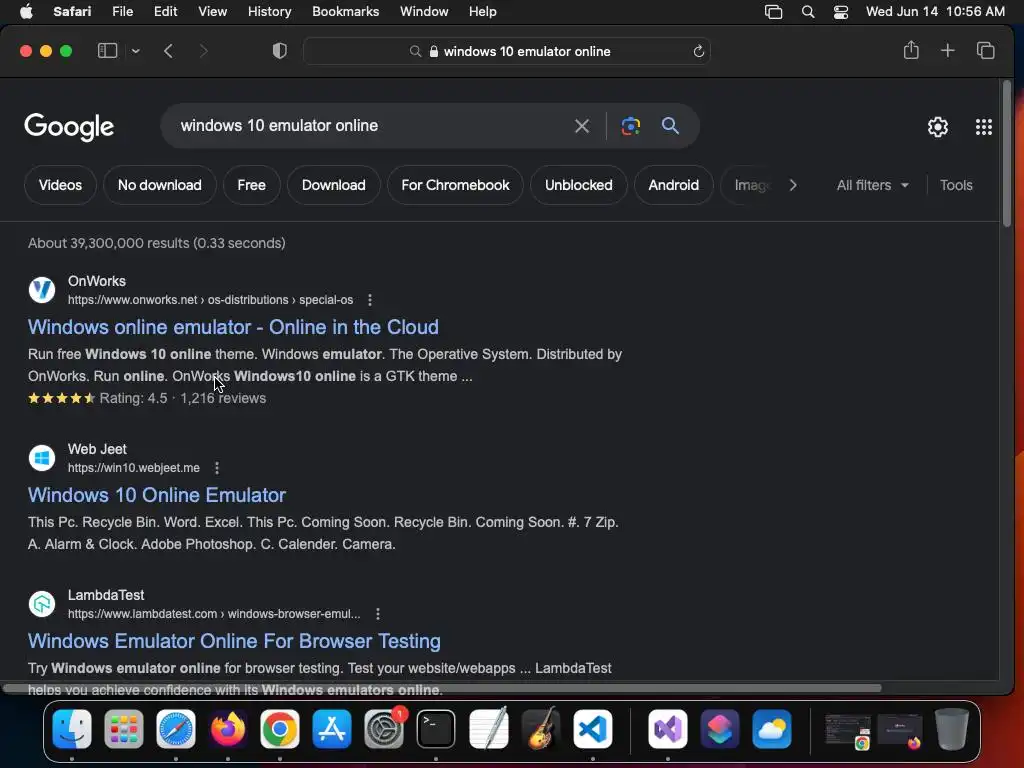Screen dimensions: 1024x768
Task: Open the Safari menu in menu bar
Action: point(72,12)
